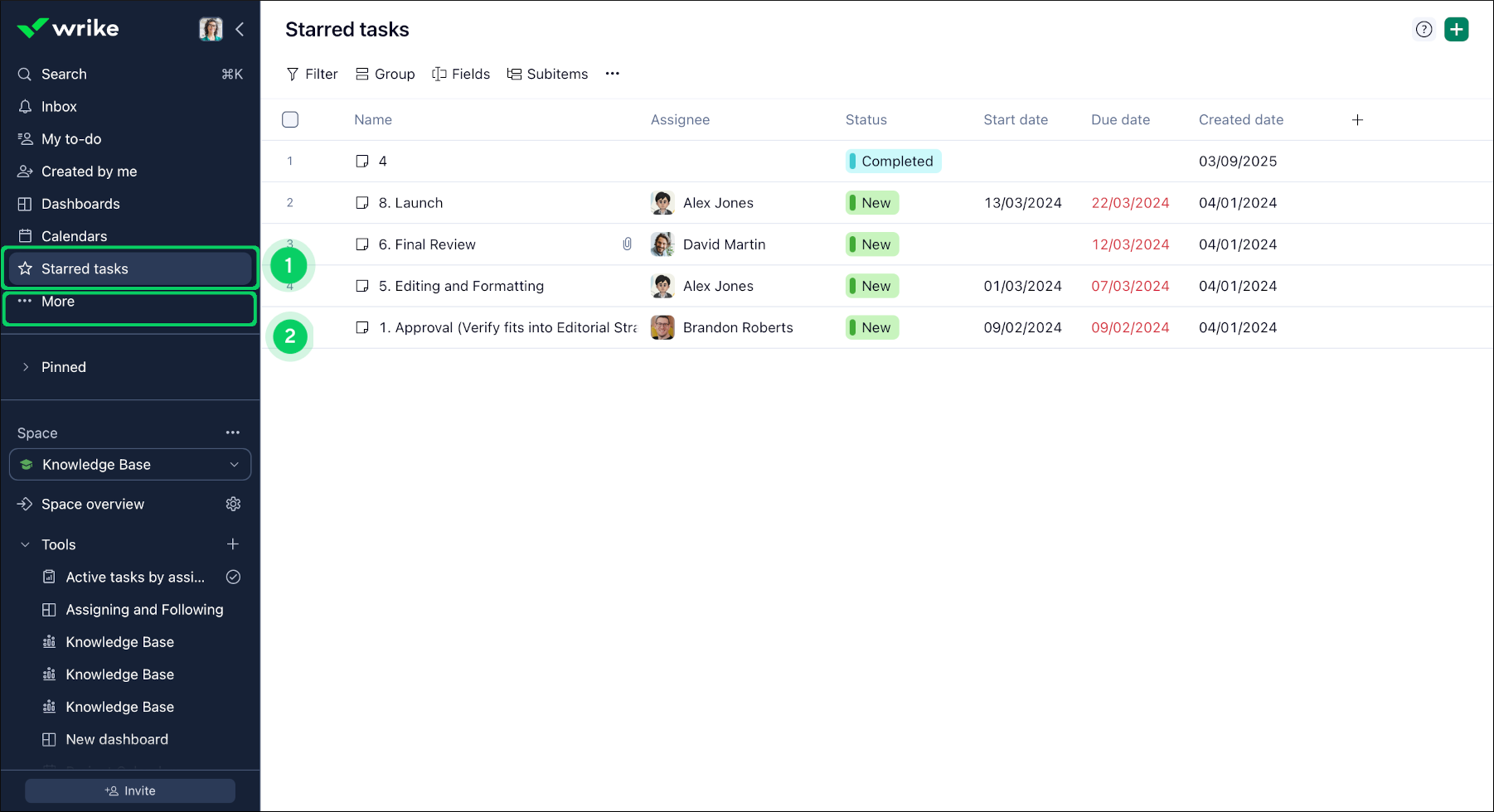Collapse the Tools section
Screen dimensions: 1494x812
pos(26,544)
